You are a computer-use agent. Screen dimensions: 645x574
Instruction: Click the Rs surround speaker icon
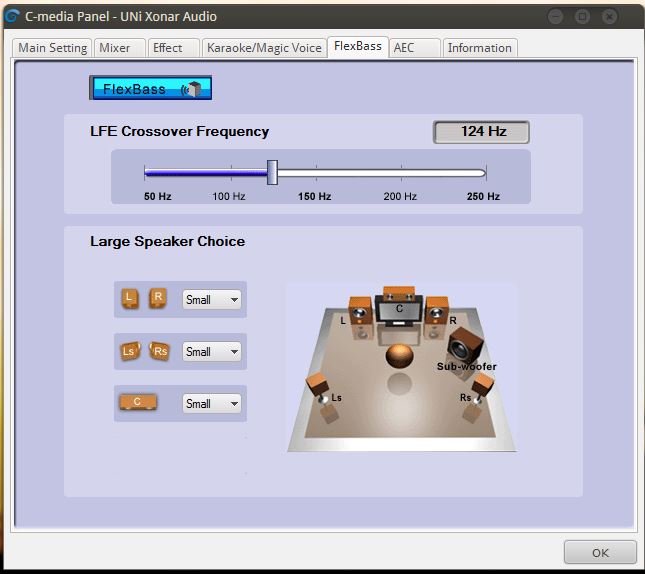click(x=160, y=351)
